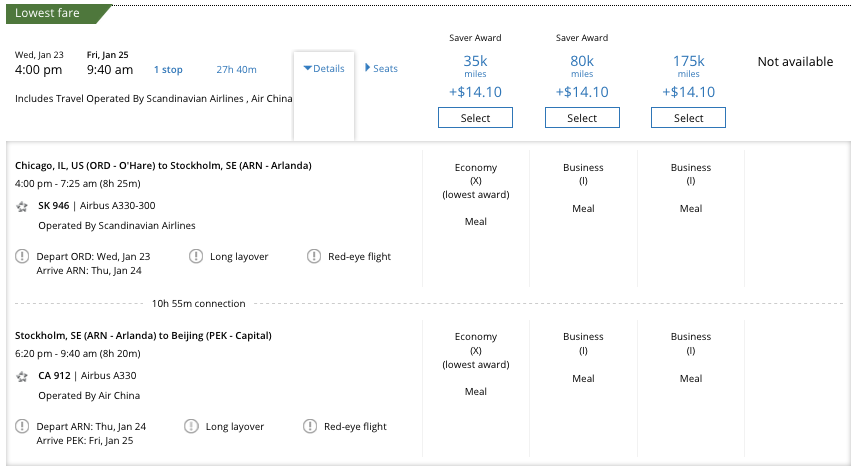Click Star Alliance icon beside CA 912
This screenshot has height=466, width=854.
tap(22, 376)
